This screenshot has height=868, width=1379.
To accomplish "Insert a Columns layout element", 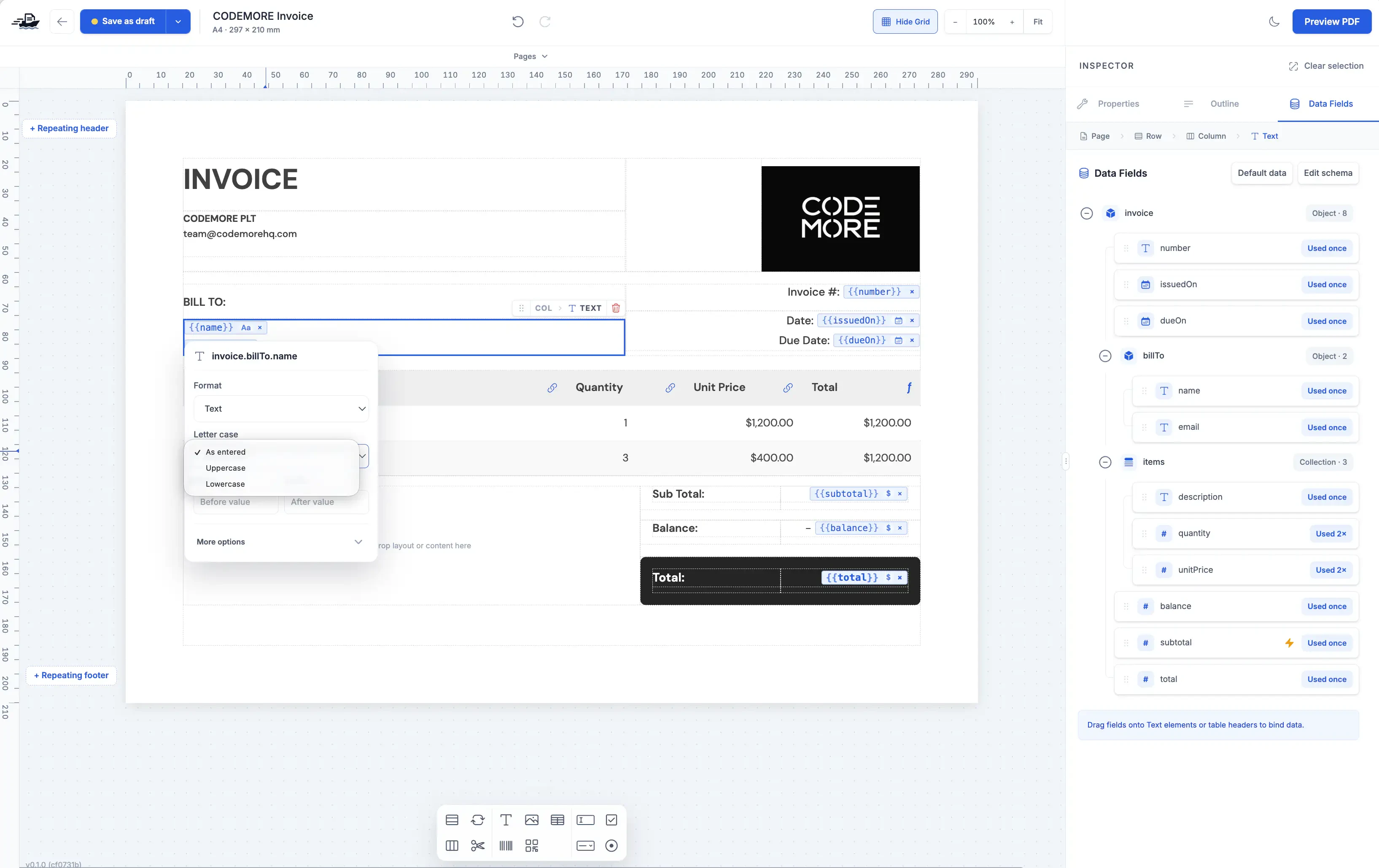I will click(452, 846).
